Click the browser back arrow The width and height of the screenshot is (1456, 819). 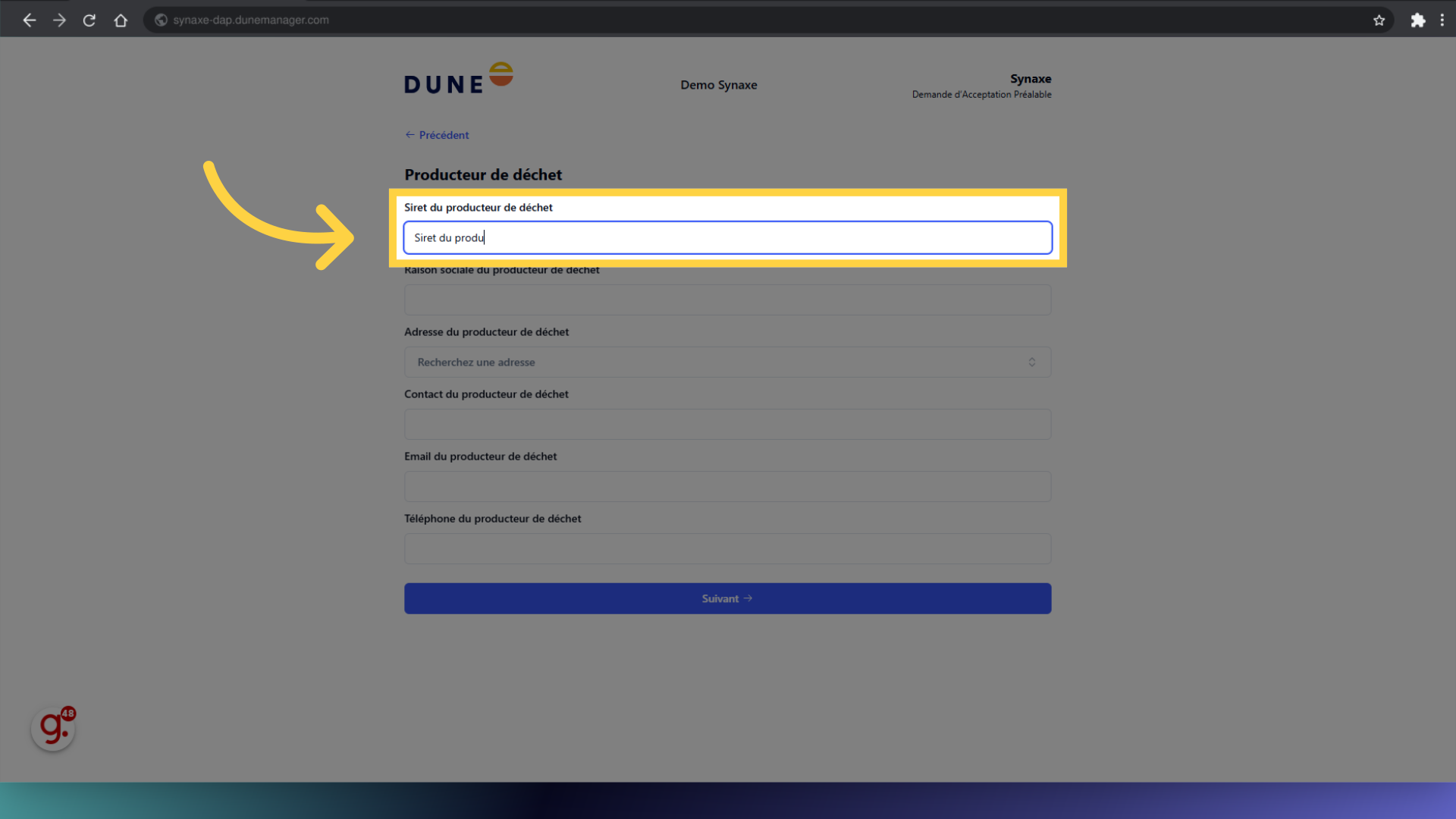pos(29,20)
